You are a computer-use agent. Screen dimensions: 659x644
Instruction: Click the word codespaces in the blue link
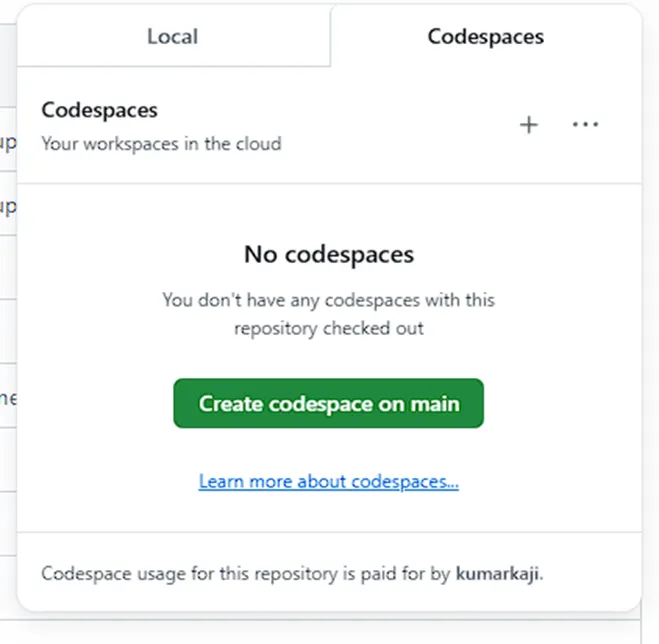coord(404,481)
